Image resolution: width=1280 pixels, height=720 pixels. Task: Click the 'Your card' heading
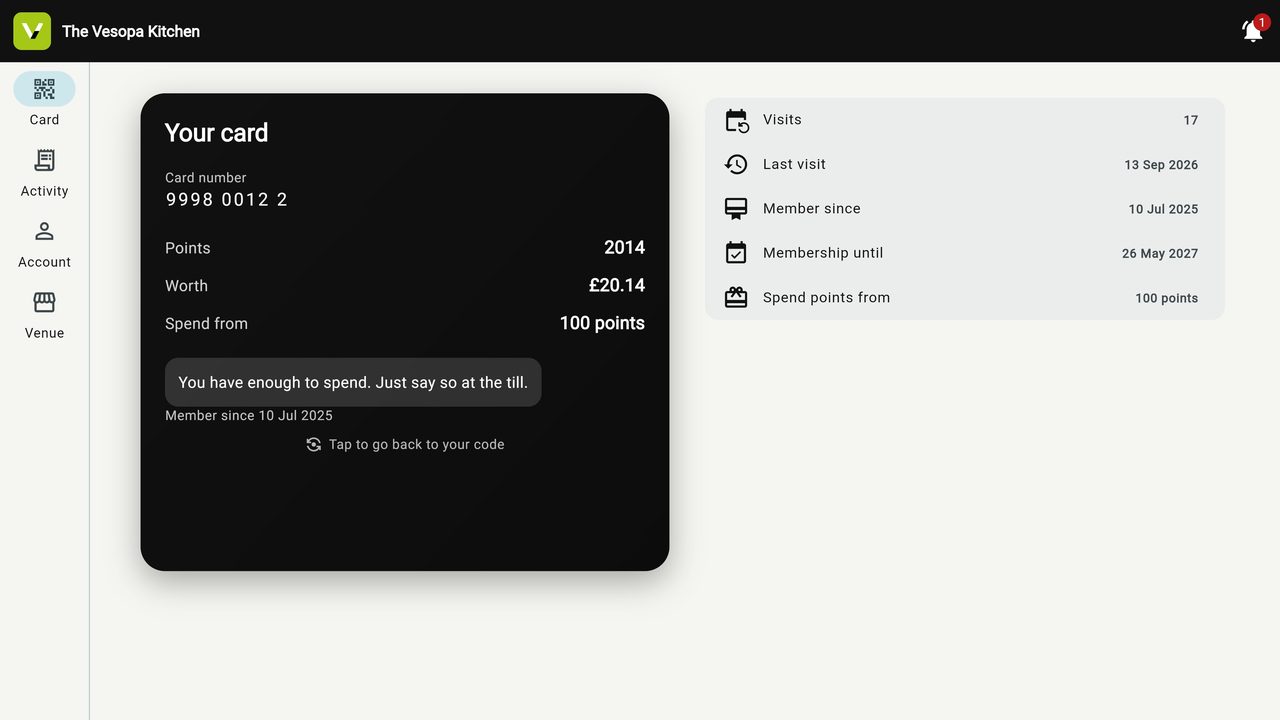pos(216,133)
